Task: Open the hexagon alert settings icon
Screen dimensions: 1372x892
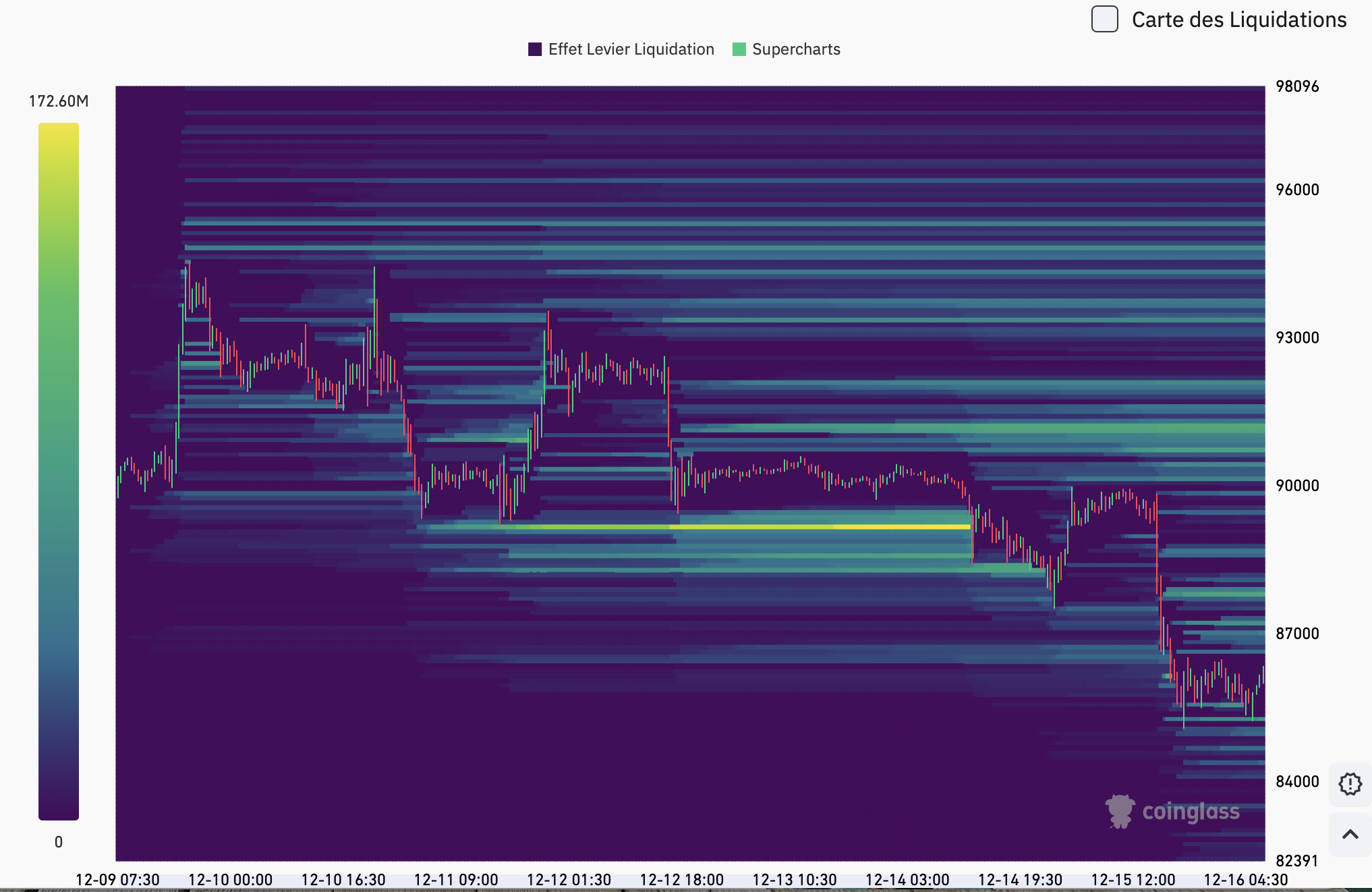Action: pos(1350,784)
